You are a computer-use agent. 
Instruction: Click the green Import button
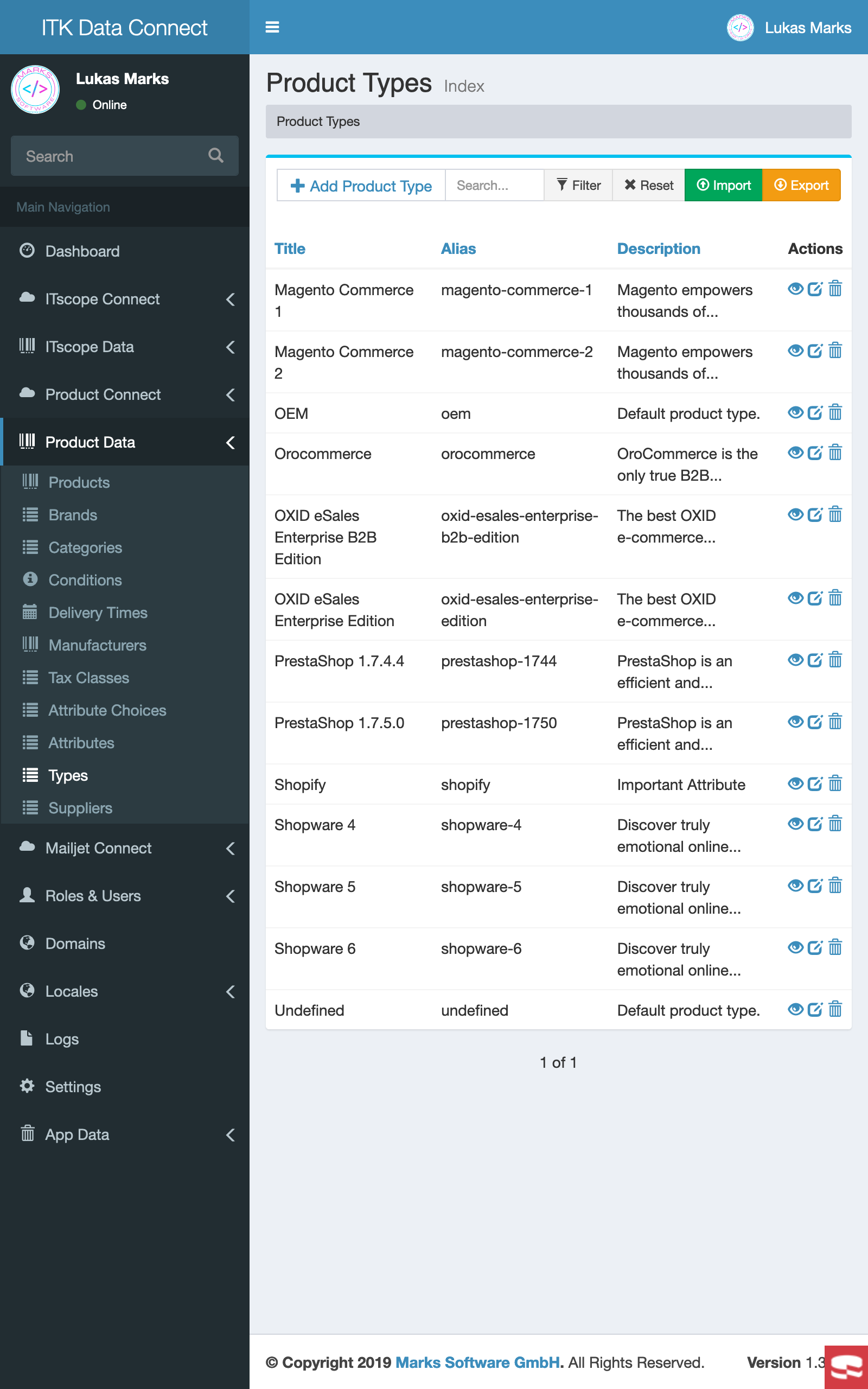(x=723, y=186)
